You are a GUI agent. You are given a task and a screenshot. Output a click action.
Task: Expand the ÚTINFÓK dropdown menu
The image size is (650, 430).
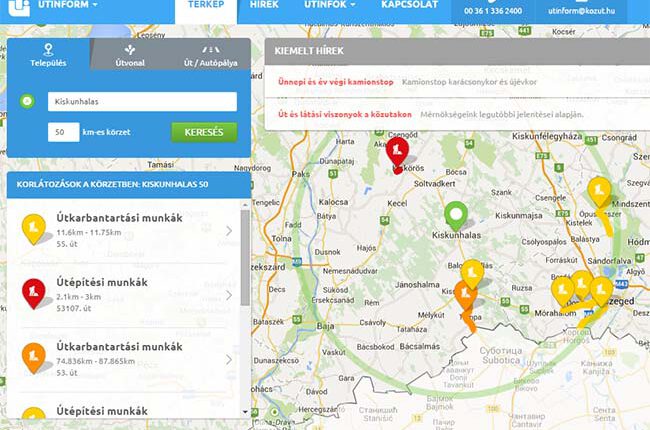coord(330,5)
